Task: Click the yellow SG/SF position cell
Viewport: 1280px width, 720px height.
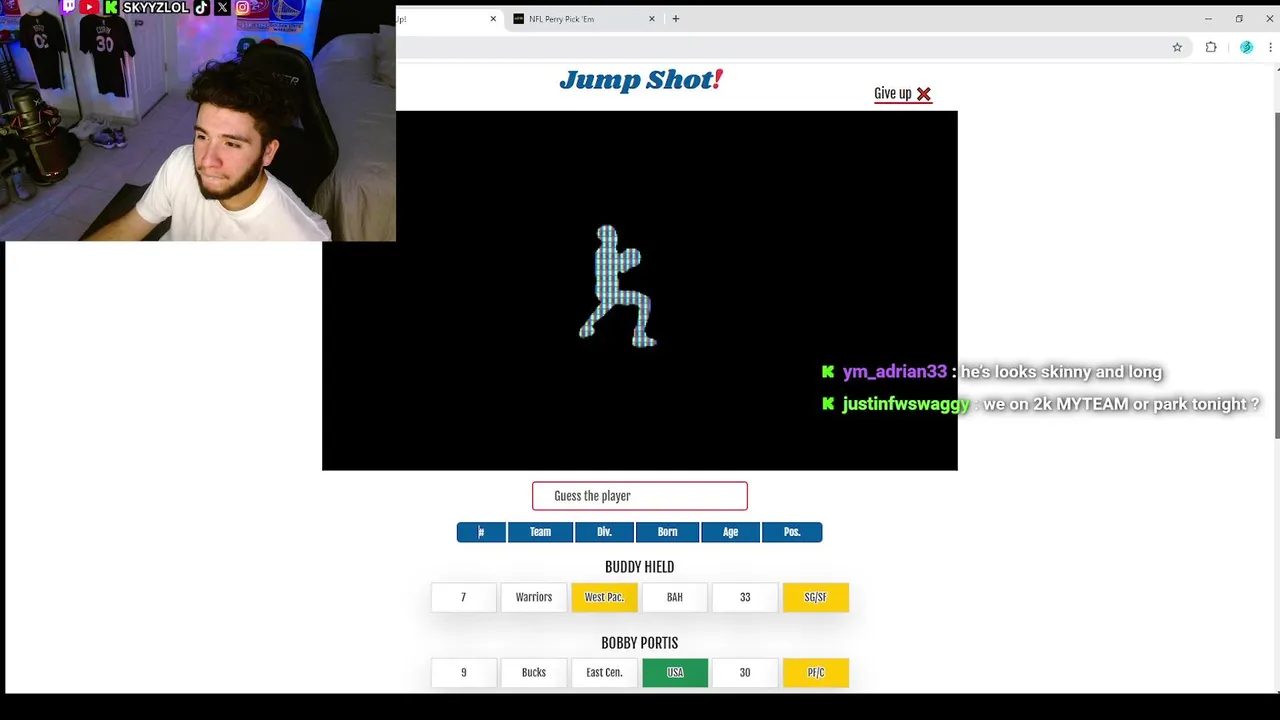Action: click(816, 597)
